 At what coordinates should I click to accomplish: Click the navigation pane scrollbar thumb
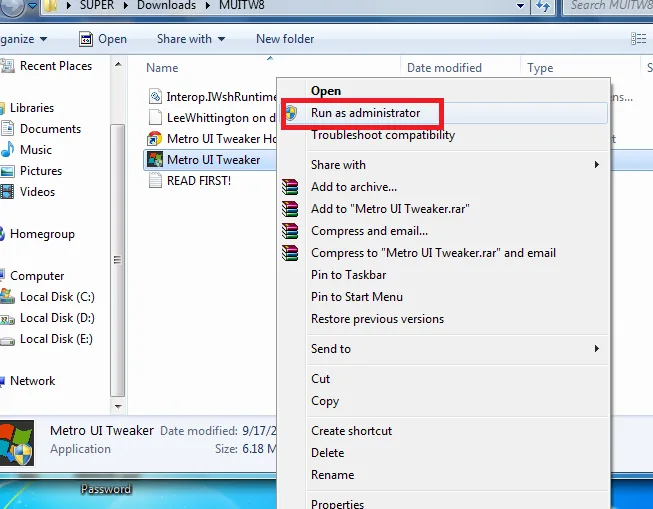tap(118, 260)
